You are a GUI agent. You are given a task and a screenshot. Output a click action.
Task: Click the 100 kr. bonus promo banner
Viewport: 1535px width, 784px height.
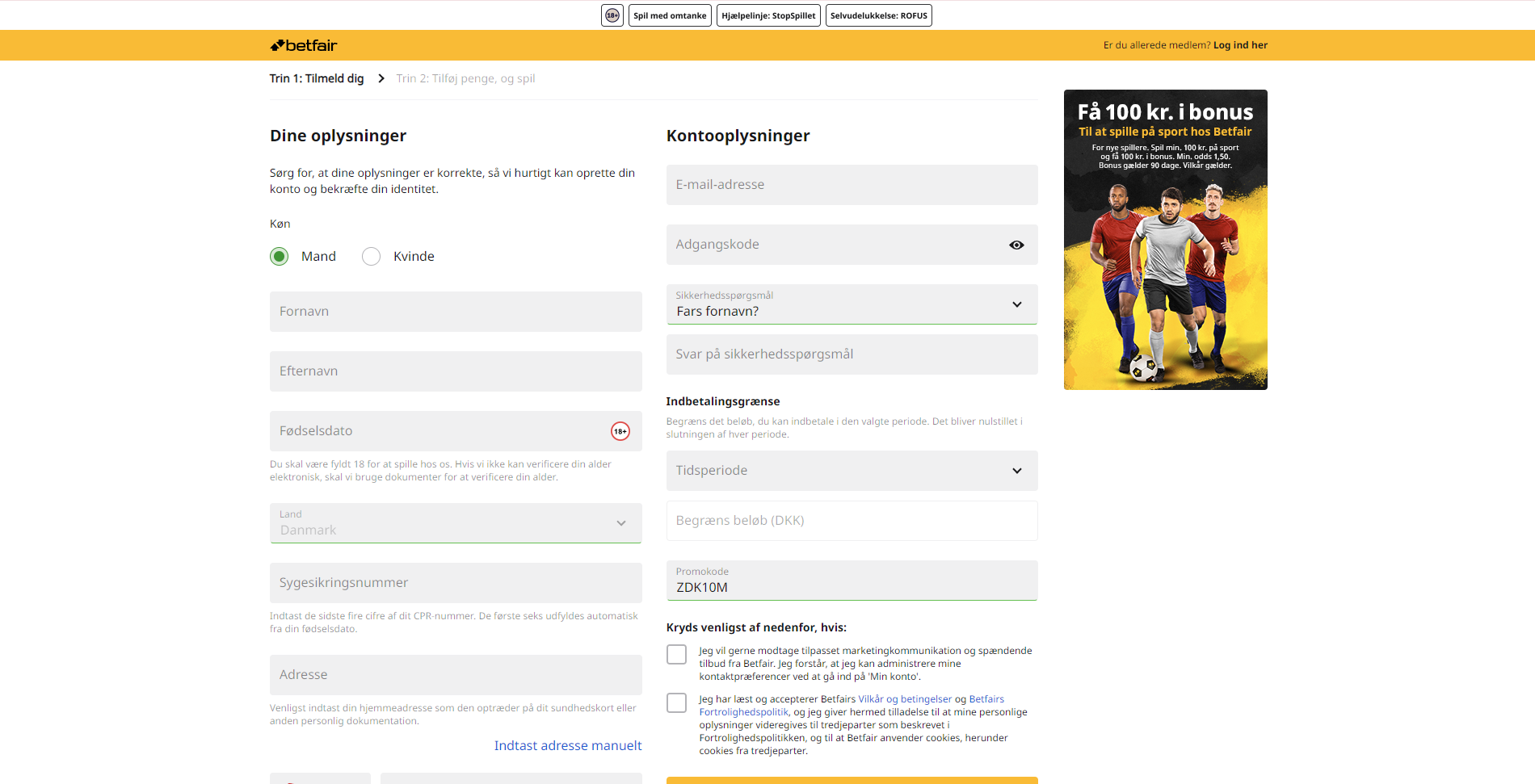1165,240
